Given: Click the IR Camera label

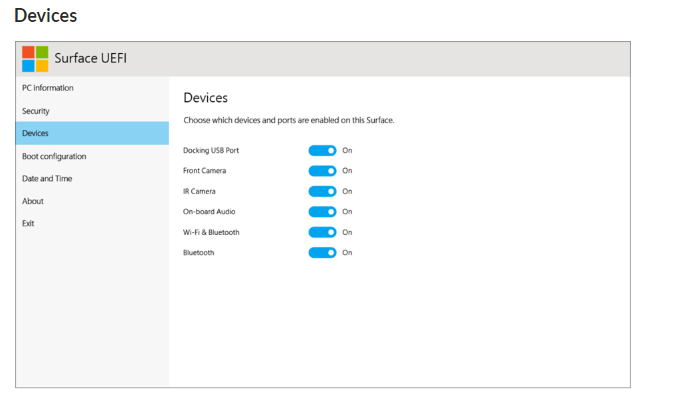Looking at the screenshot, I should coord(199,191).
